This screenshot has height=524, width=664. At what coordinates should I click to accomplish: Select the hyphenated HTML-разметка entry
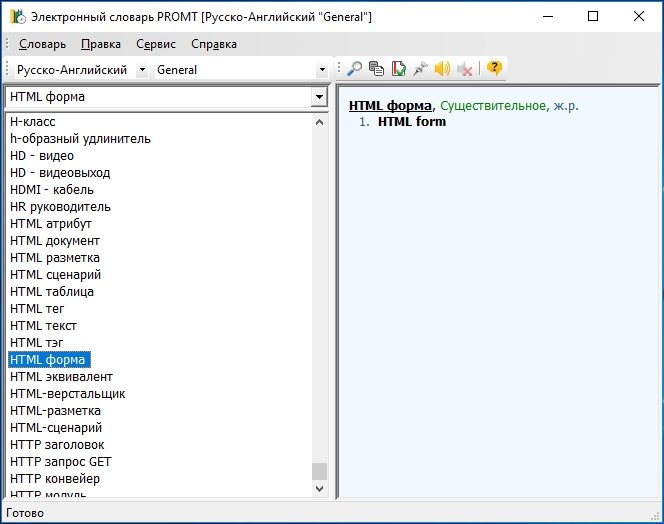coord(55,410)
